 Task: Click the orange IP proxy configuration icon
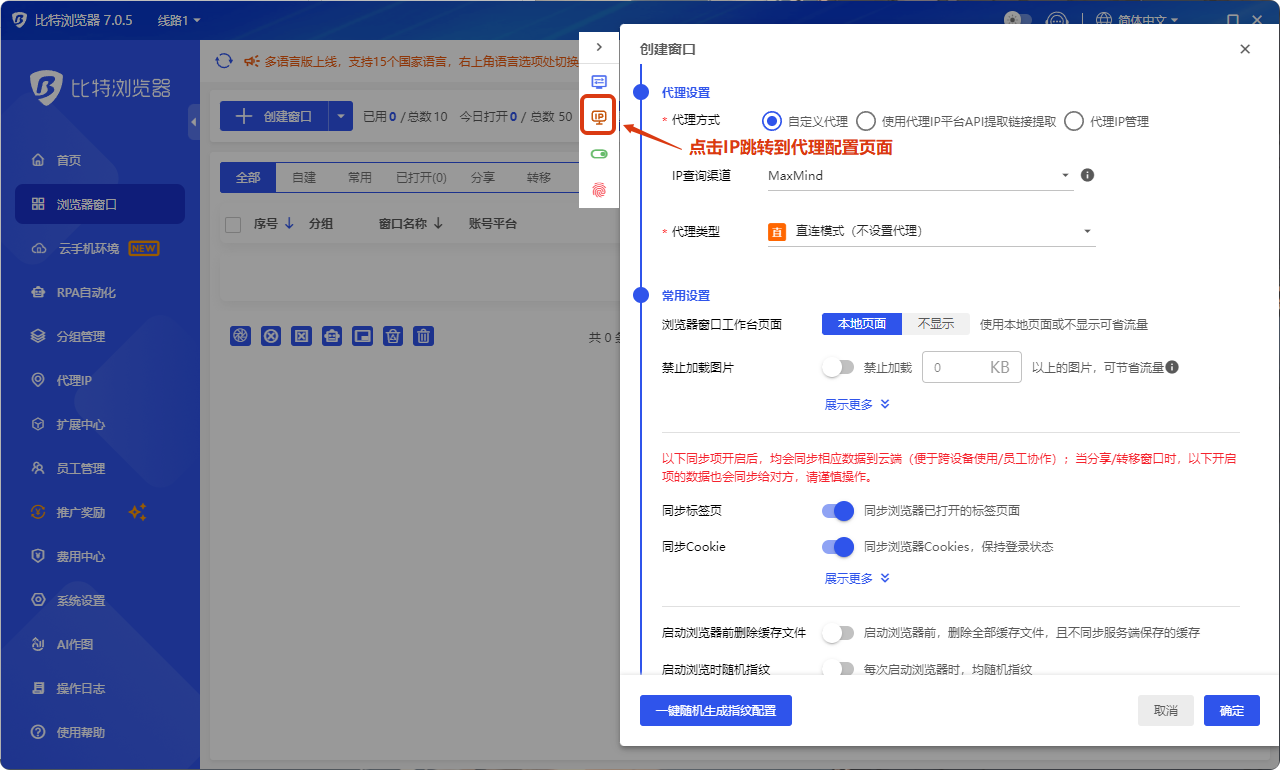(x=599, y=117)
